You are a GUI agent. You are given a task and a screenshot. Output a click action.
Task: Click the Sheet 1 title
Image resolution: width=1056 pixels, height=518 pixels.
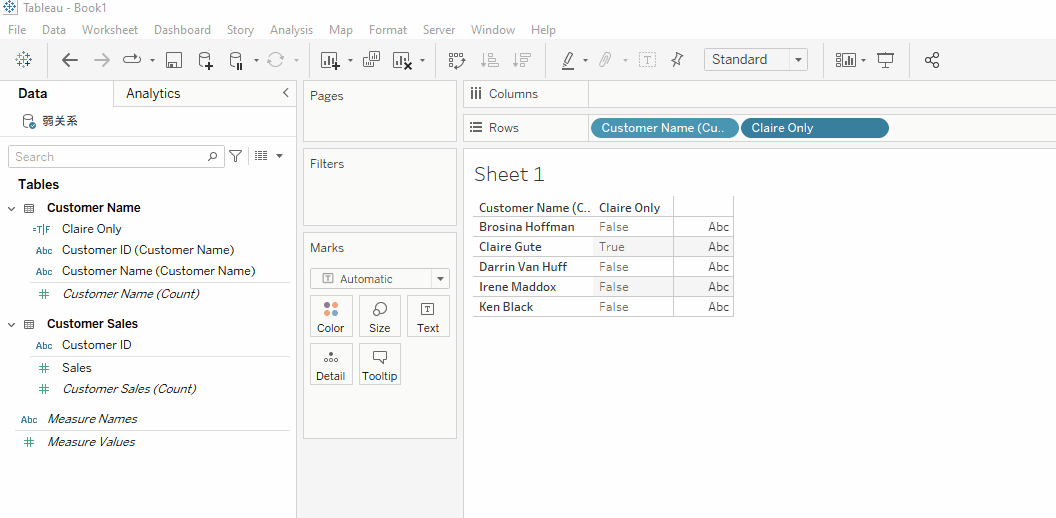point(509,174)
